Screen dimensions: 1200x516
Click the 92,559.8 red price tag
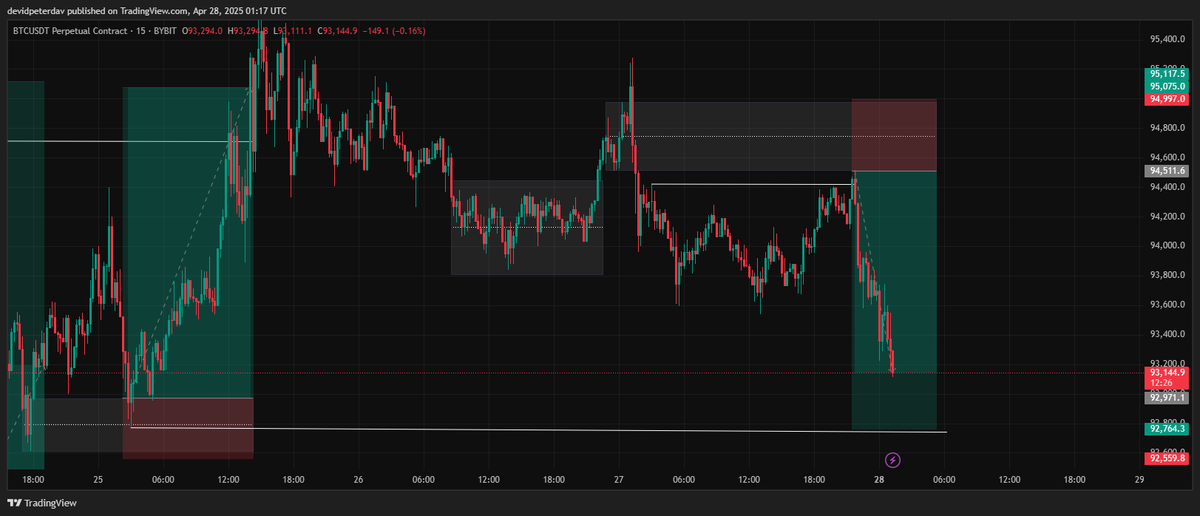pyautogui.click(x=1167, y=459)
